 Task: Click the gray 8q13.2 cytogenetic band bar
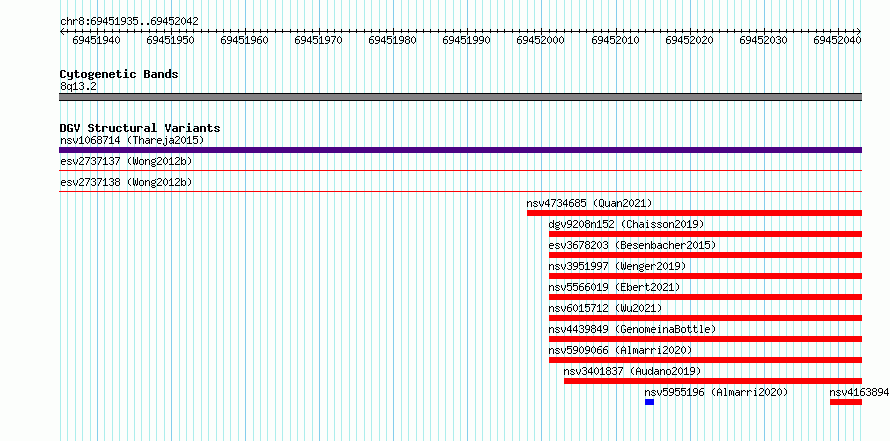pyautogui.click(x=460, y=97)
